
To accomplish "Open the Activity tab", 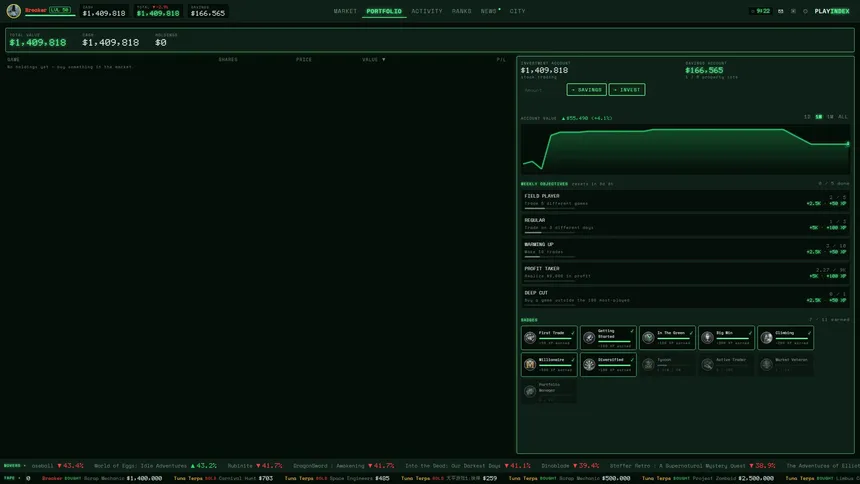I will (x=427, y=11).
